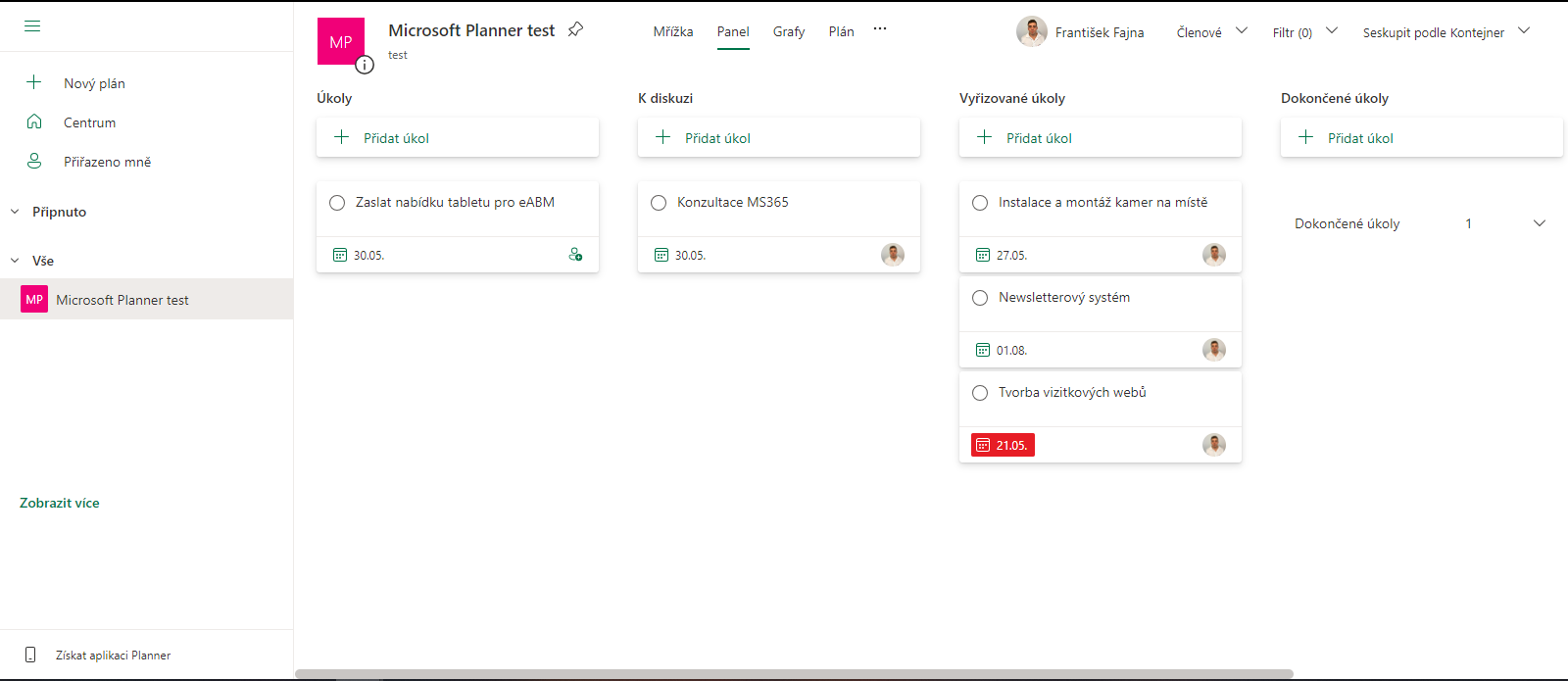Click the phone icon for Získat aplikaci Planner

pos(30,655)
